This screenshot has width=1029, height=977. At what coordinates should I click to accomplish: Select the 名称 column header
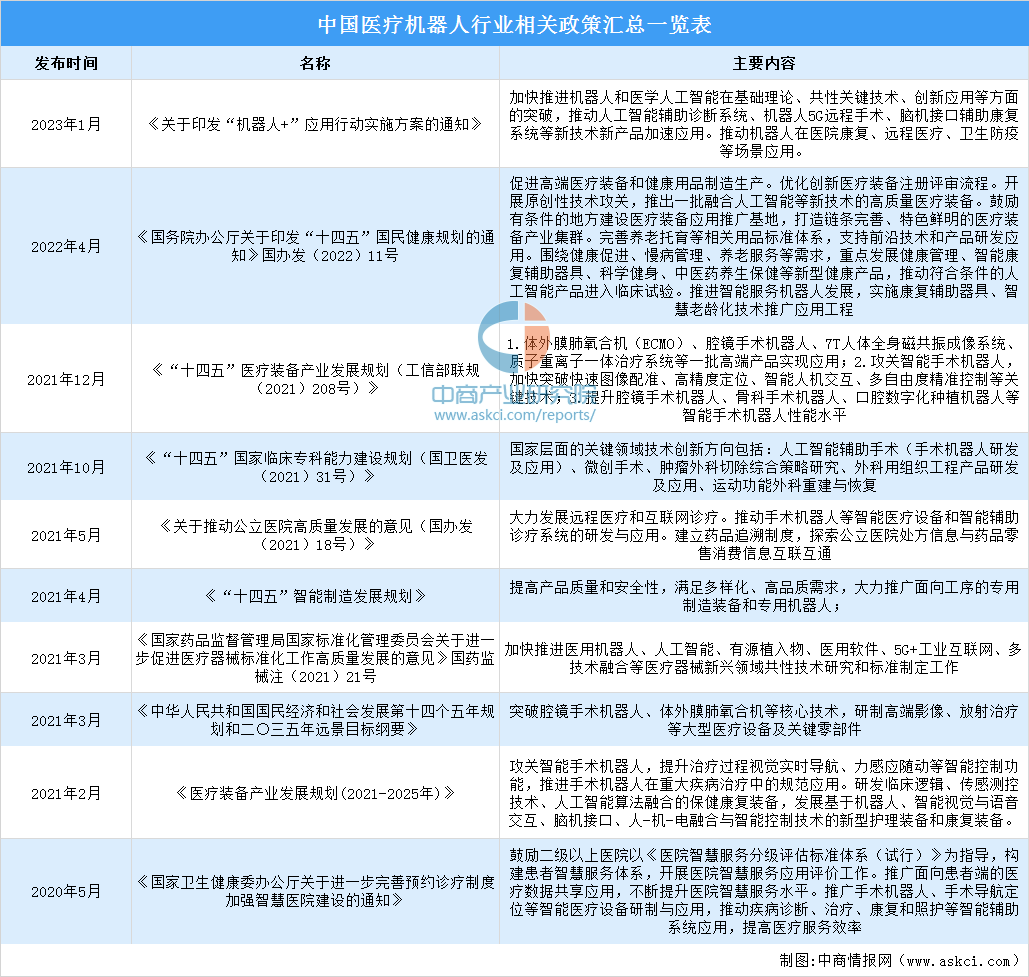point(315,63)
